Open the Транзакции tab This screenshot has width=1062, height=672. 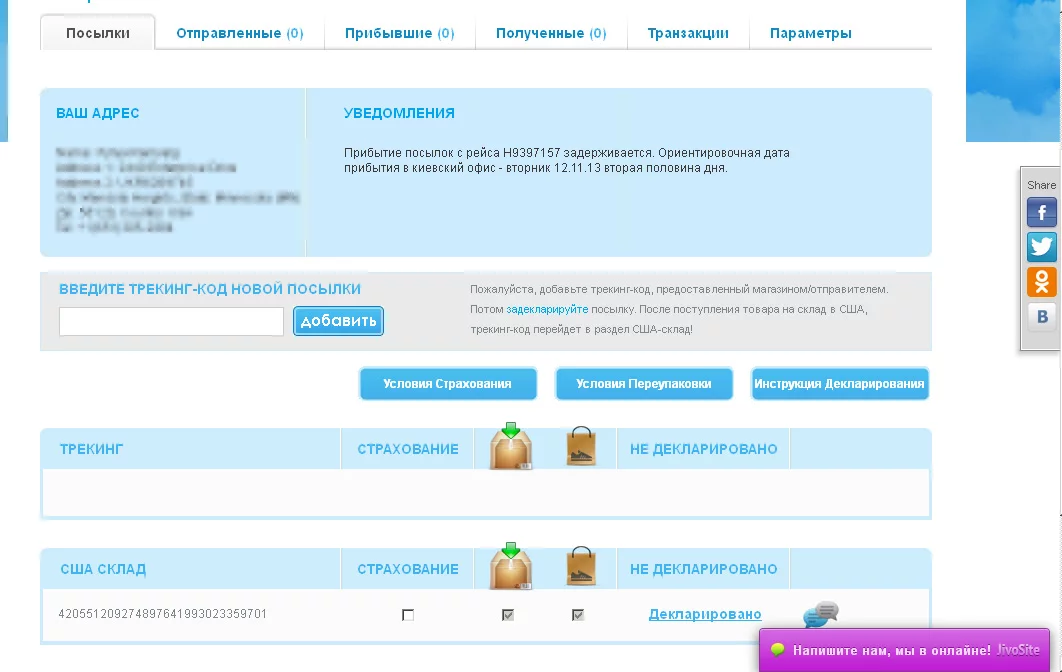[x=688, y=33]
